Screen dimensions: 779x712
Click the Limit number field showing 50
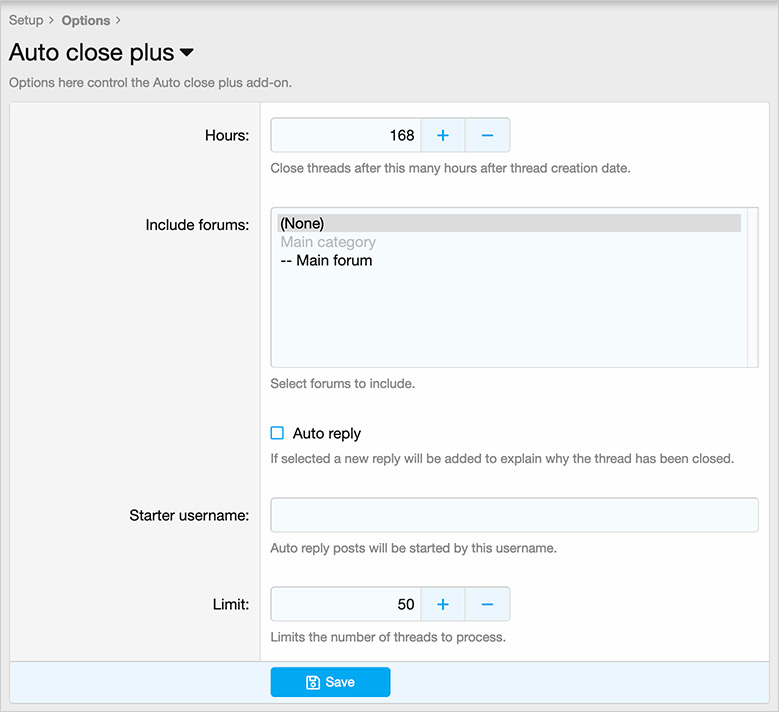click(x=346, y=604)
